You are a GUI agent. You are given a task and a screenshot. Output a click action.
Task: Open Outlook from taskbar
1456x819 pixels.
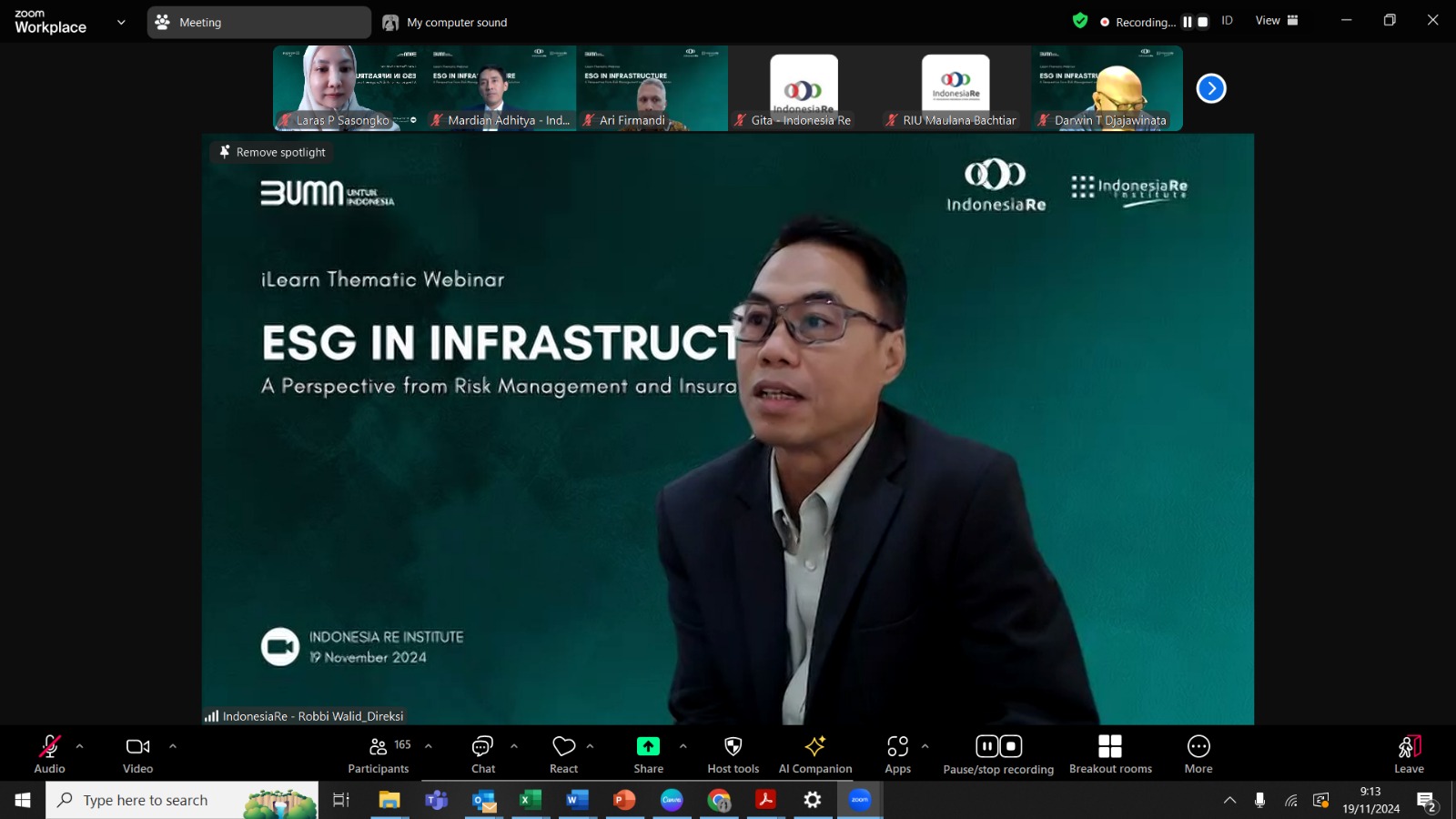coord(484,800)
